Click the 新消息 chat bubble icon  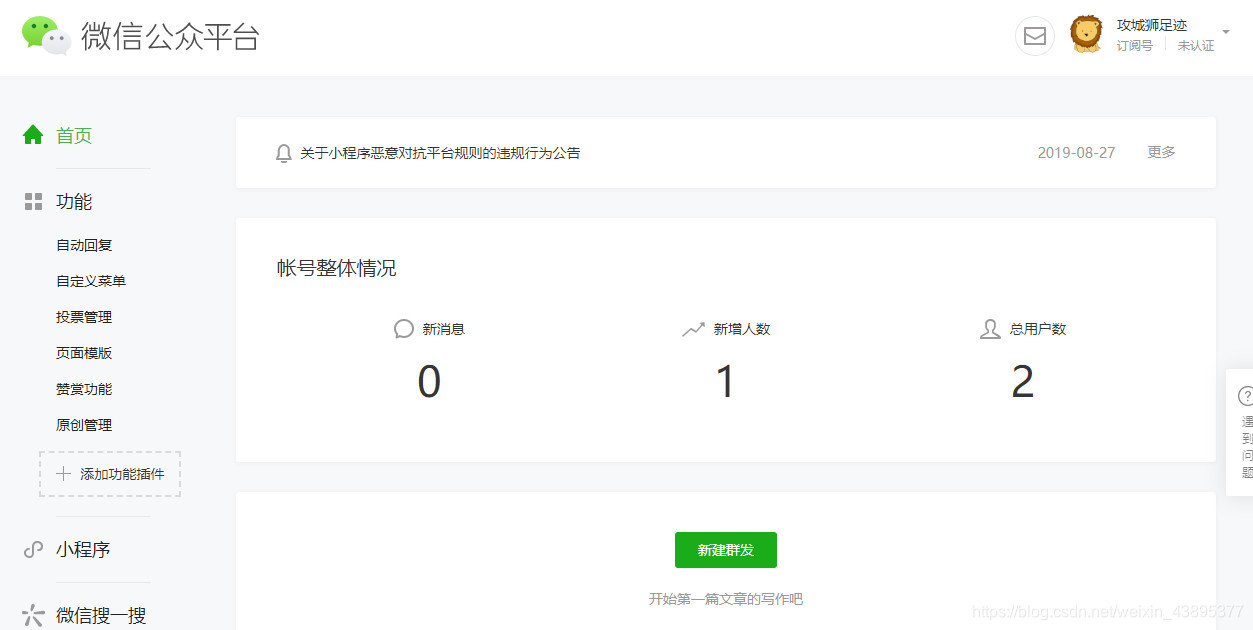point(404,329)
